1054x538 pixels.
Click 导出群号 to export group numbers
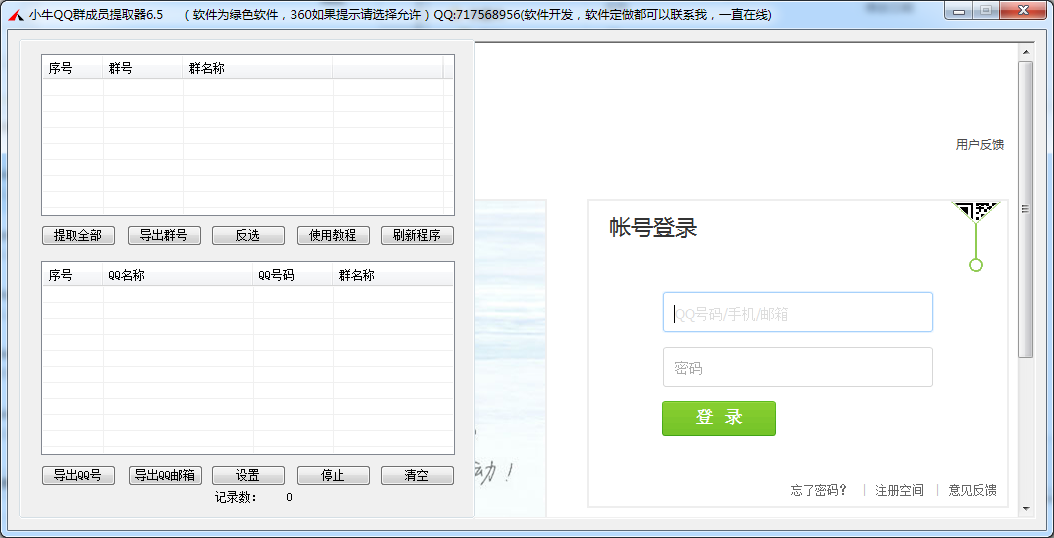pos(164,236)
